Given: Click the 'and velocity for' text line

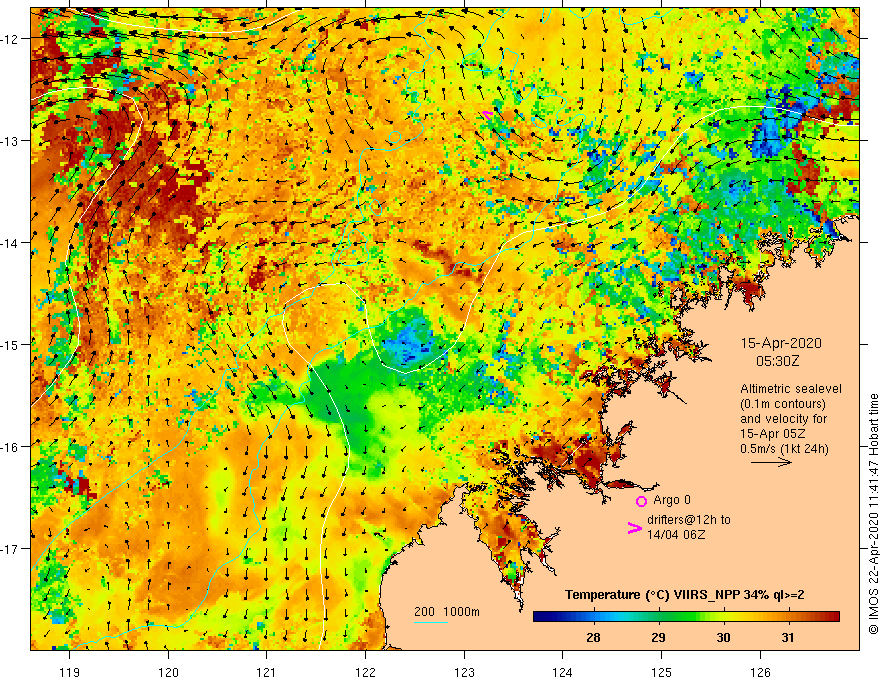Looking at the screenshot, I should click(x=783, y=419).
